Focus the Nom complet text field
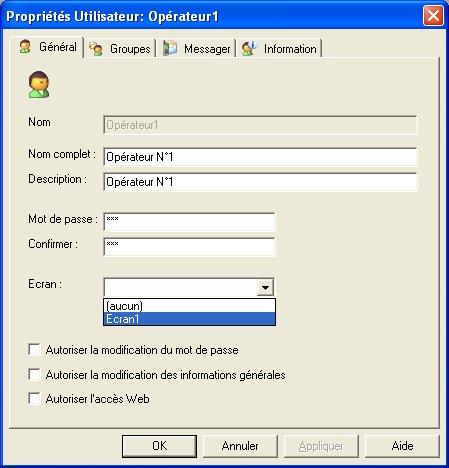Image resolution: width=449 pixels, height=468 pixels. (260, 157)
